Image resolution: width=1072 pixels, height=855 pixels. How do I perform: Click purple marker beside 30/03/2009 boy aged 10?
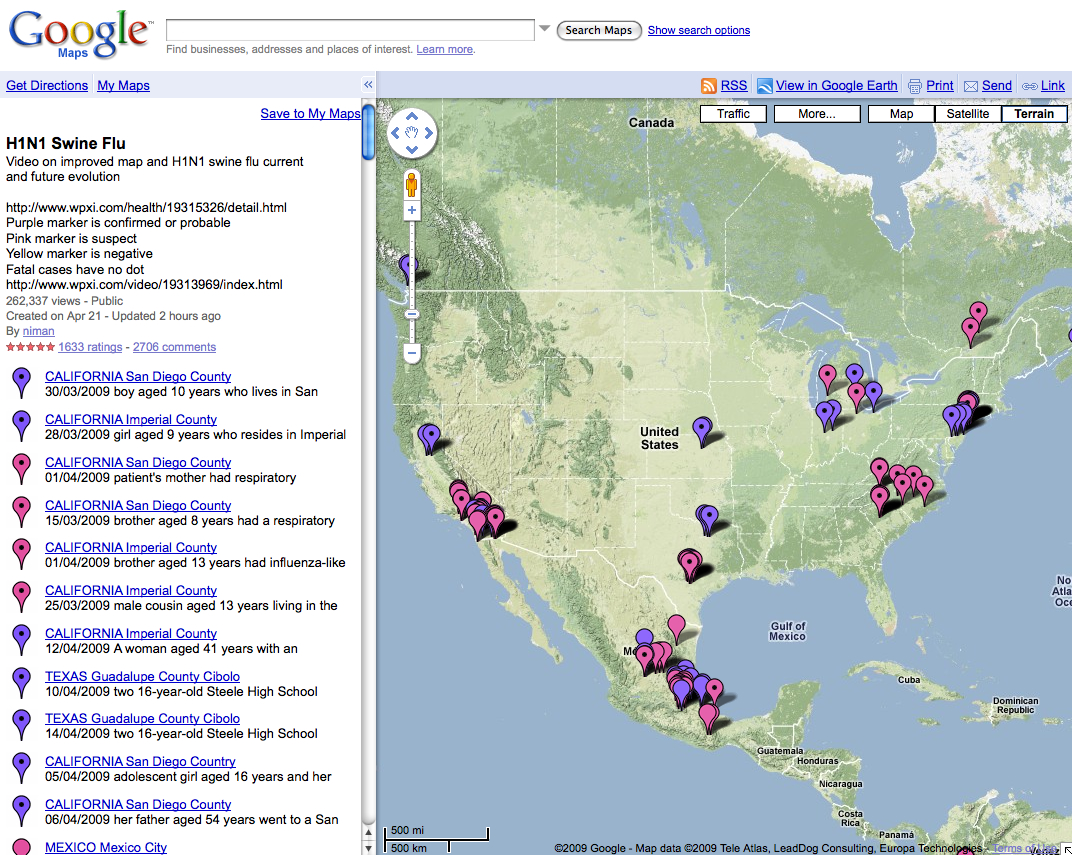pyautogui.click(x=22, y=383)
